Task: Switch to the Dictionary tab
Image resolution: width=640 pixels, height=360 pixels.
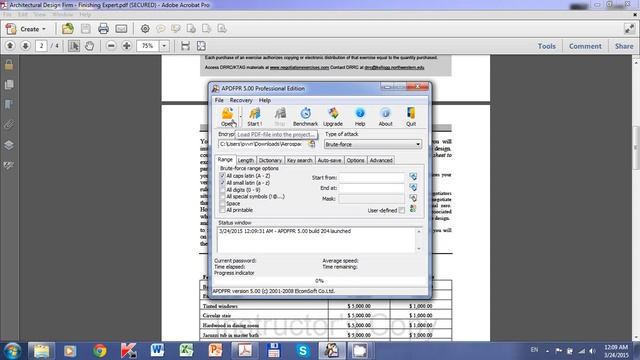Action: point(270,160)
